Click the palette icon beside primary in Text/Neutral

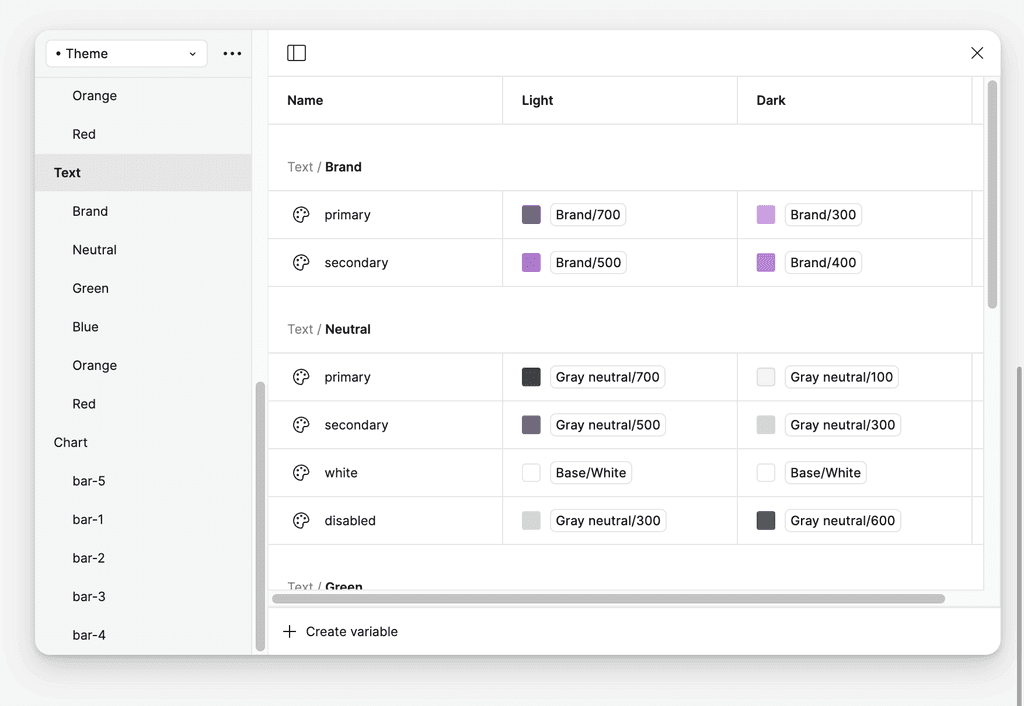[301, 377]
